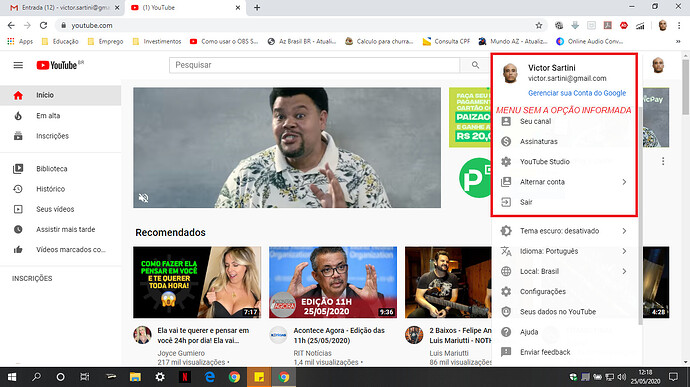Viewport: 690px width, 387px height.
Task: Open Netflix from the taskbar
Action: (185, 377)
